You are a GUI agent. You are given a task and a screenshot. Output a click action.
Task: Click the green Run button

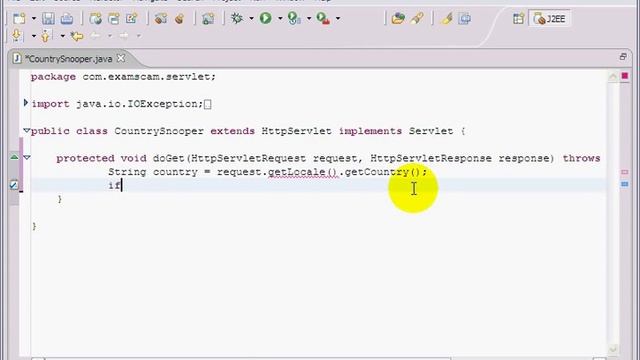click(266, 18)
